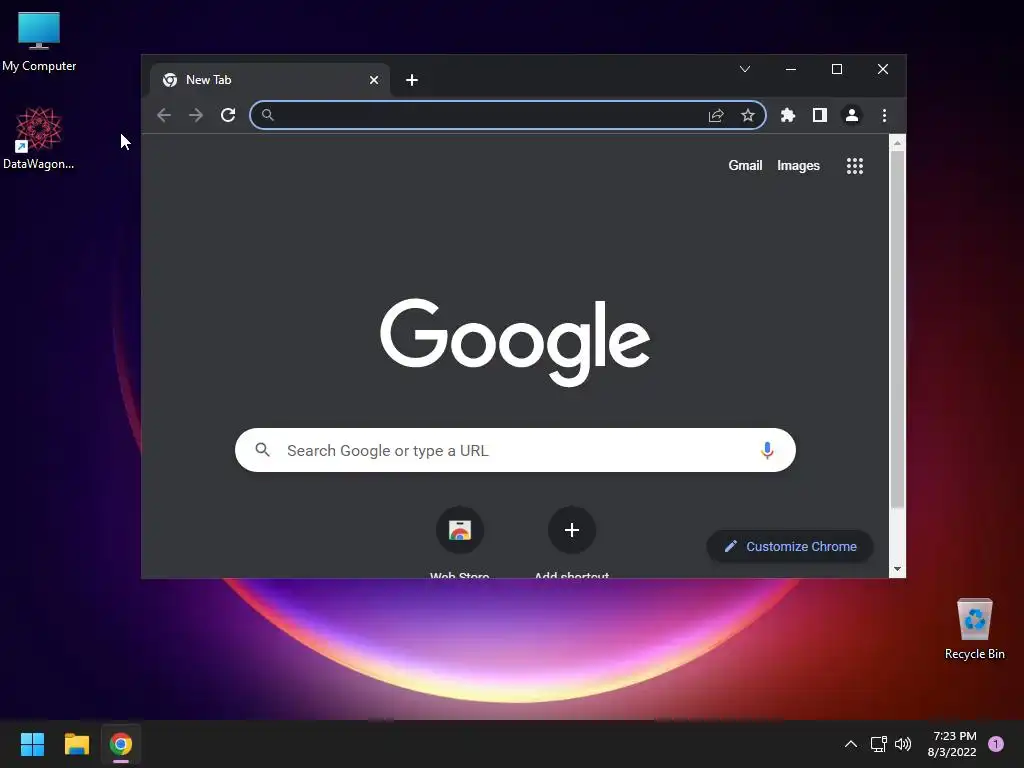Minimize the Chrome window
The height and width of the screenshot is (768, 1024).
click(791, 69)
